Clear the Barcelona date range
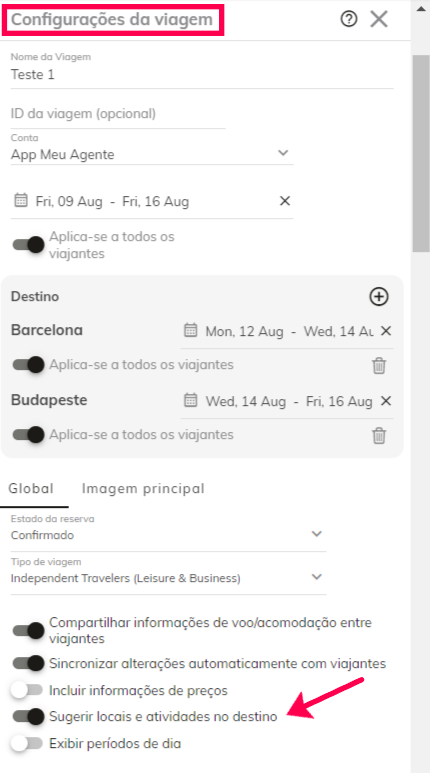Viewport: 430px width, 773px height. pos(386,331)
